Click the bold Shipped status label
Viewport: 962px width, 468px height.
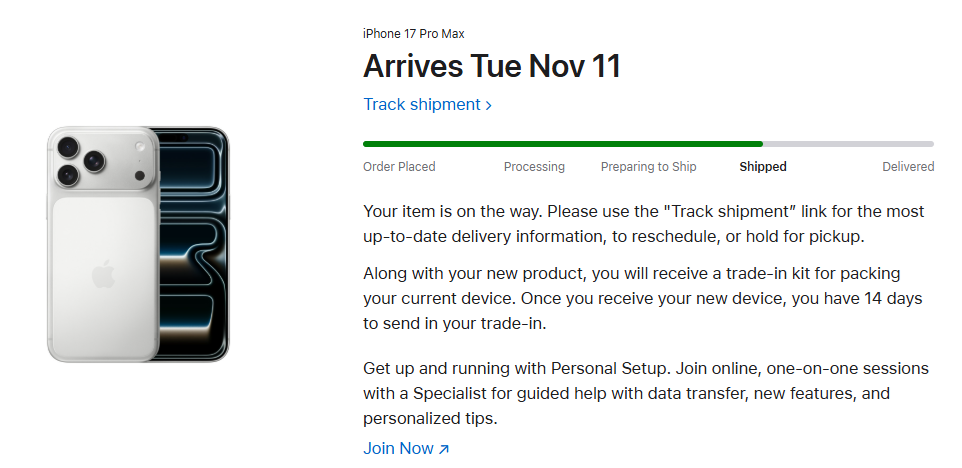coord(763,167)
